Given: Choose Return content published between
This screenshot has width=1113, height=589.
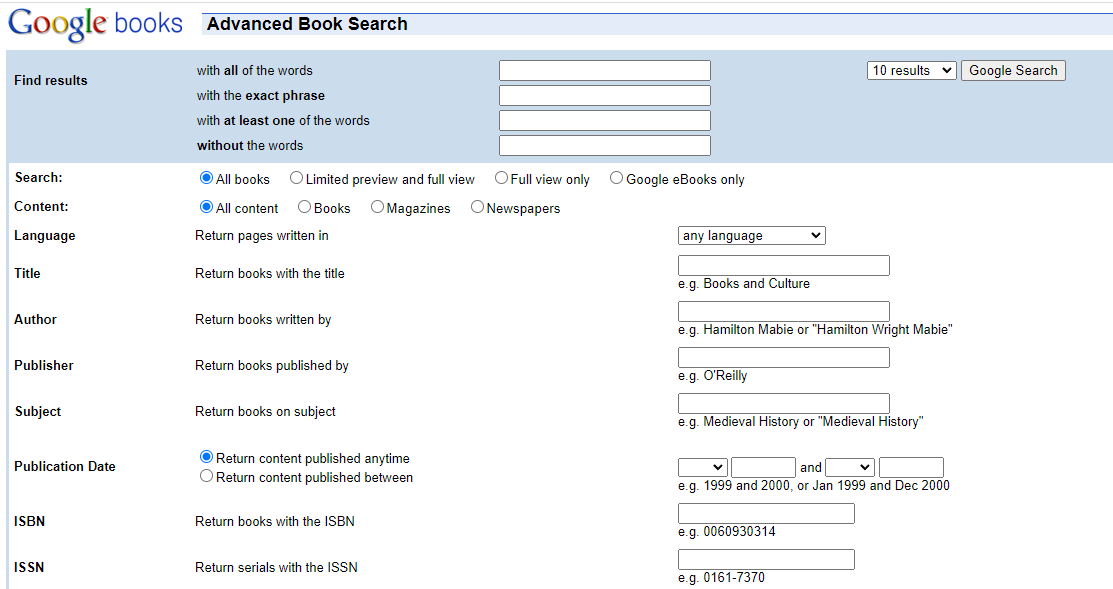Looking at the screenshot, I should point(207,476).
